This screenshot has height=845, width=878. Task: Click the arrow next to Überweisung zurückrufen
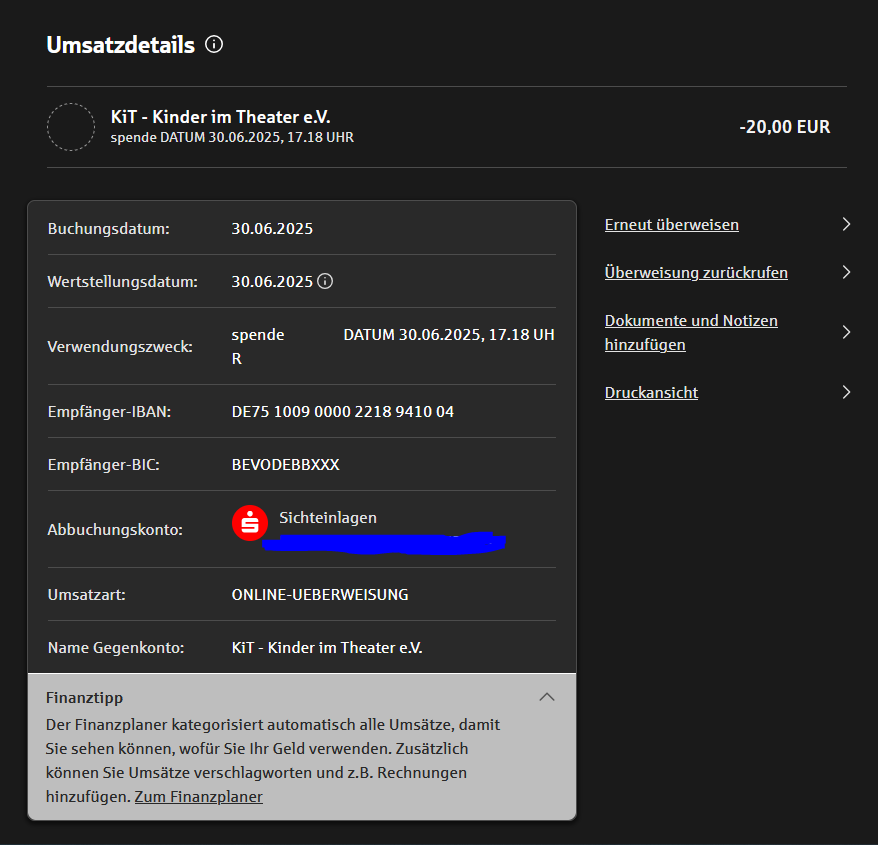pos(846,272)
